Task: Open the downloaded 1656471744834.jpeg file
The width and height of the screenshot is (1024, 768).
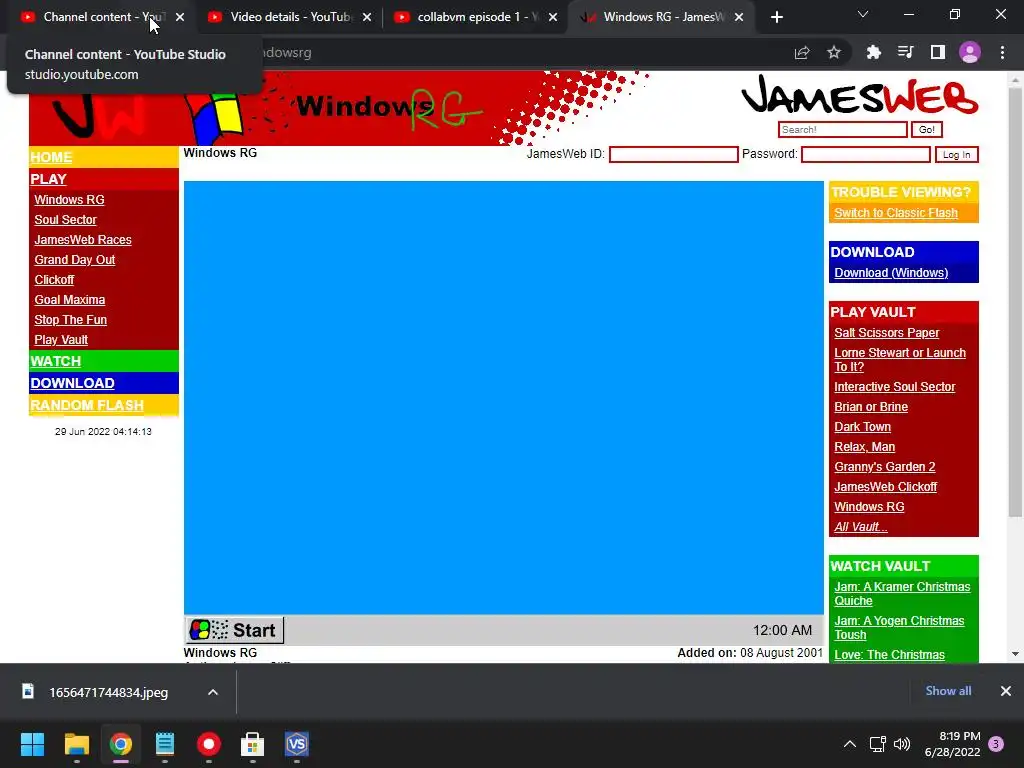Action: pyautogui.click(x=108, y=692)
